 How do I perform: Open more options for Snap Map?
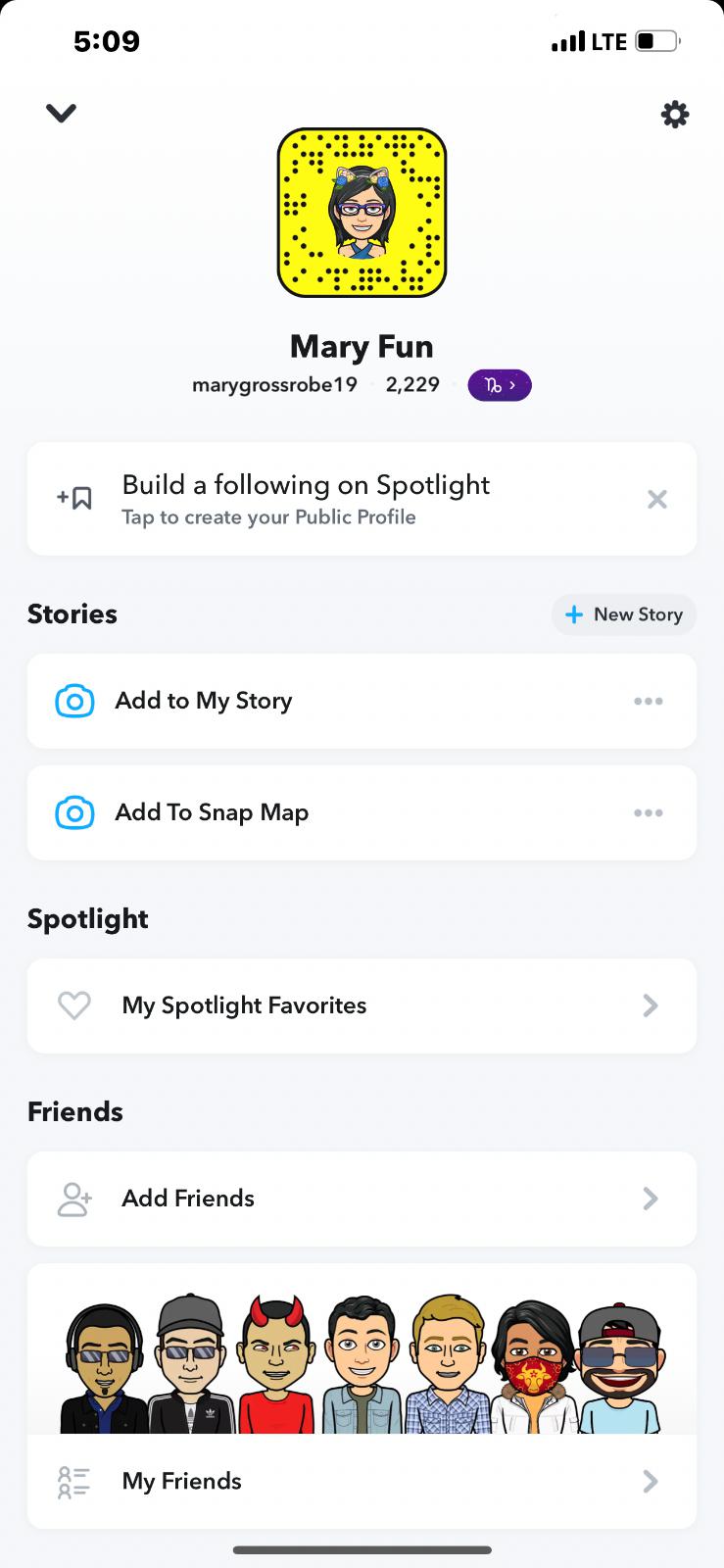click(x=649, y=813)
